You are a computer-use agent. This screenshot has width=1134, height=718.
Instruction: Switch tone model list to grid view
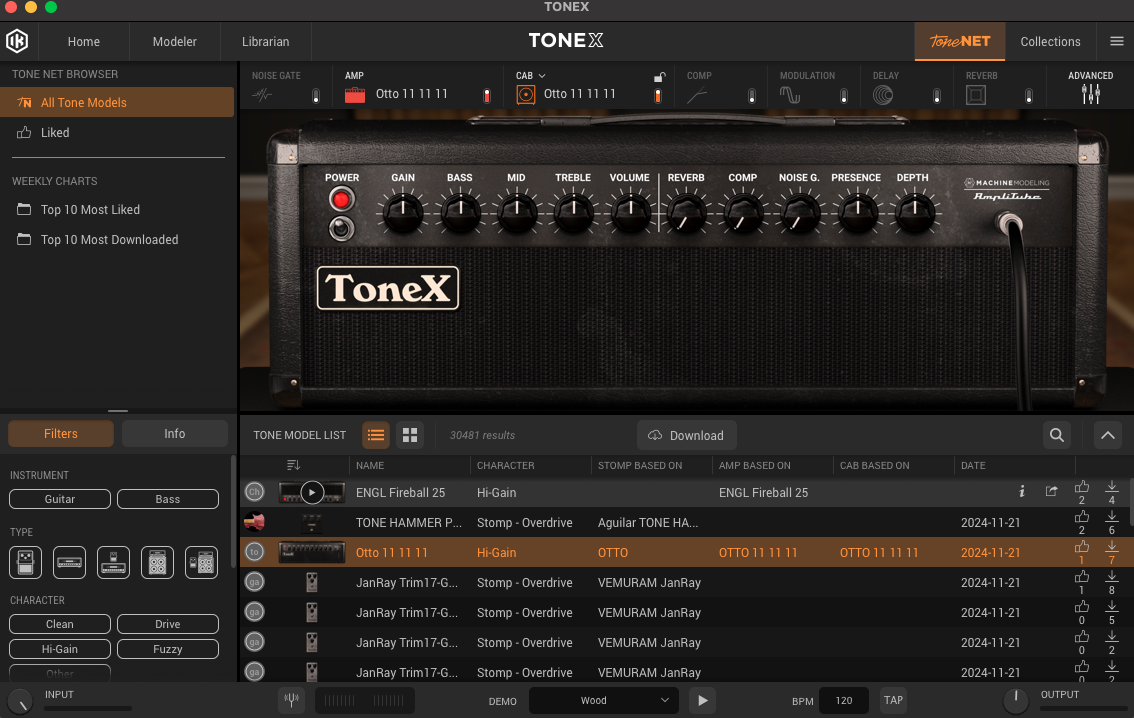(408, 435)
